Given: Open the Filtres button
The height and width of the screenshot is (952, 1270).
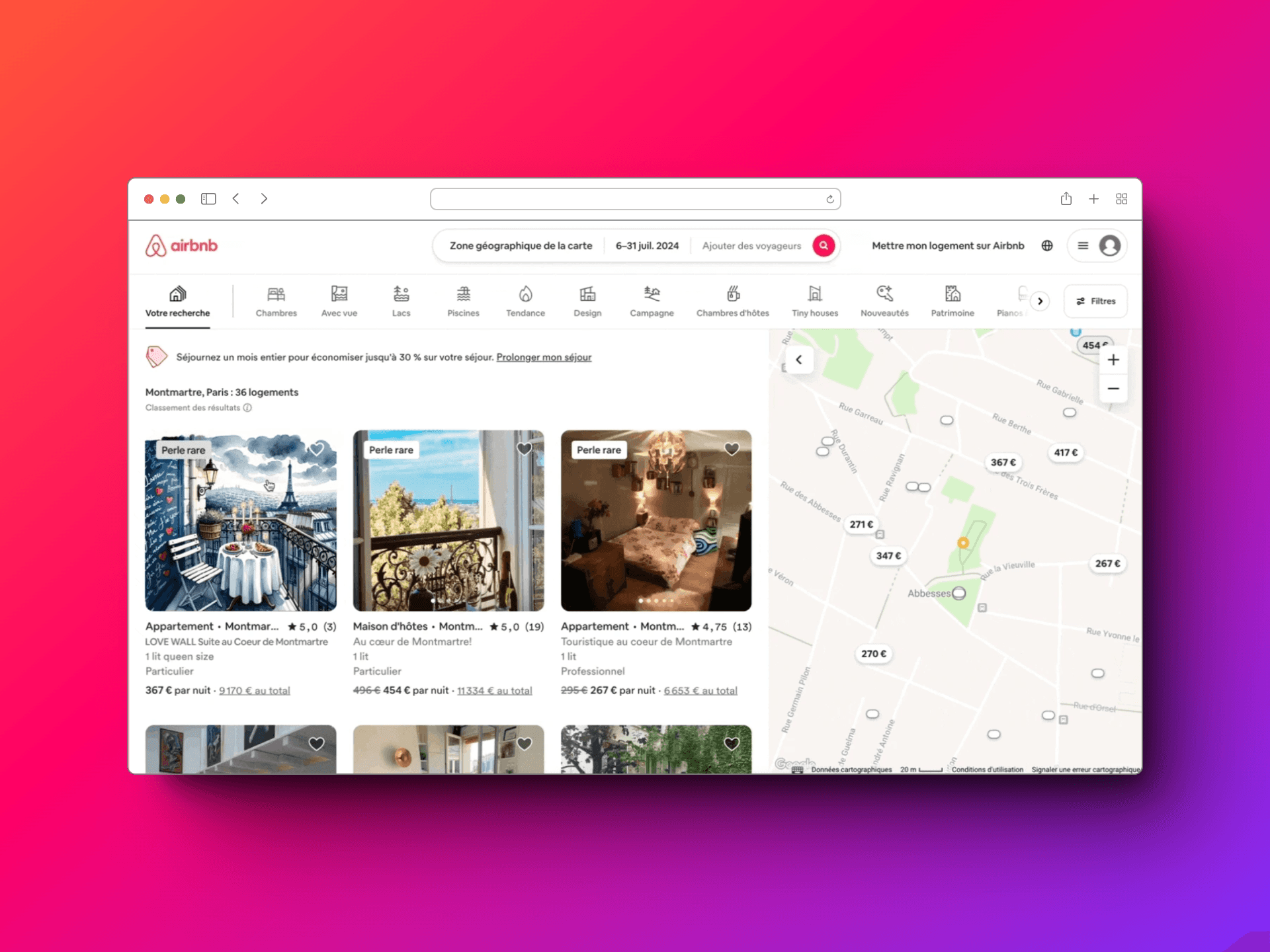Looking at the screenshot, I should pos(1095,301).
